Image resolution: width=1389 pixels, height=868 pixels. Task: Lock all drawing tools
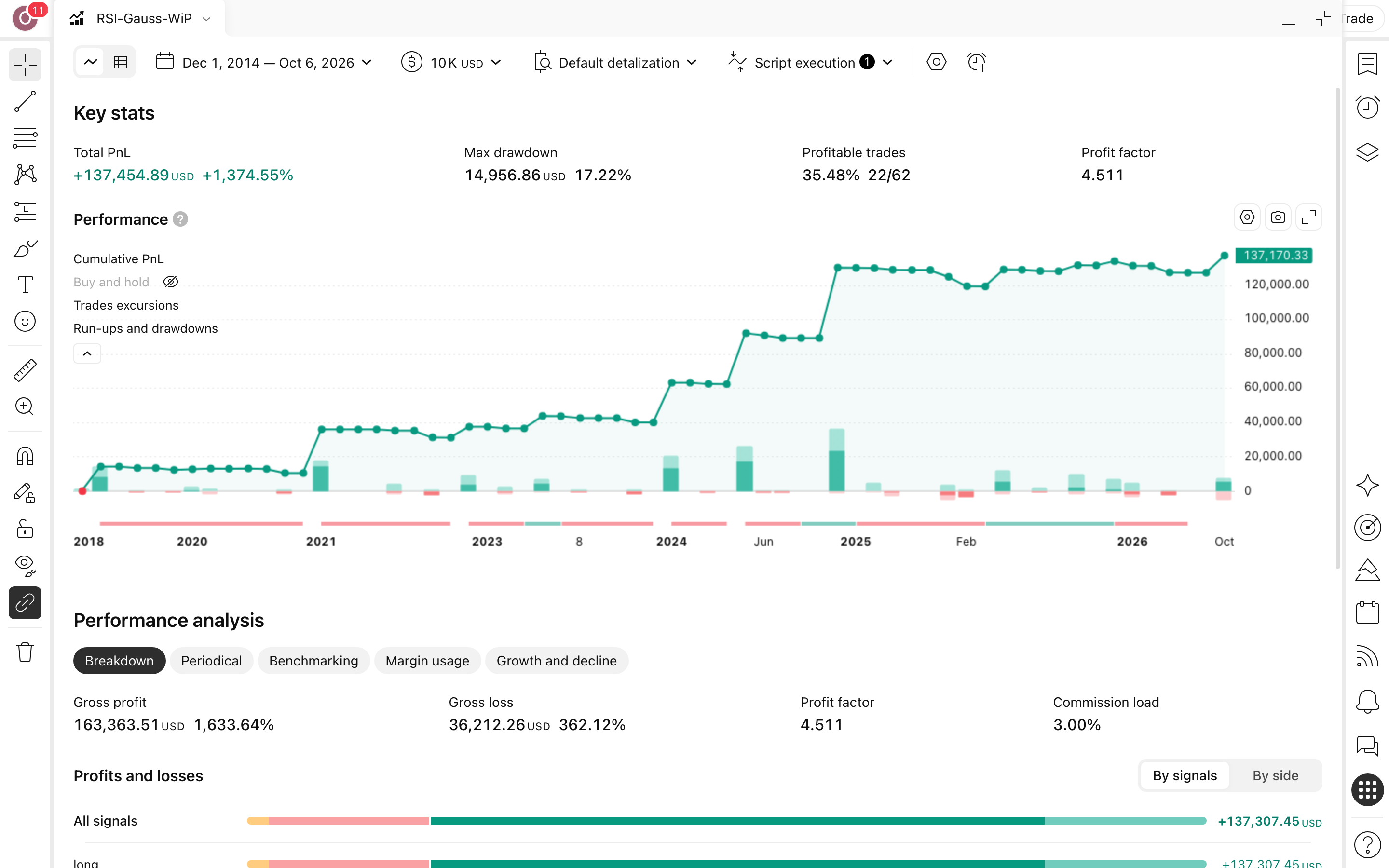[x=25, y=529]
